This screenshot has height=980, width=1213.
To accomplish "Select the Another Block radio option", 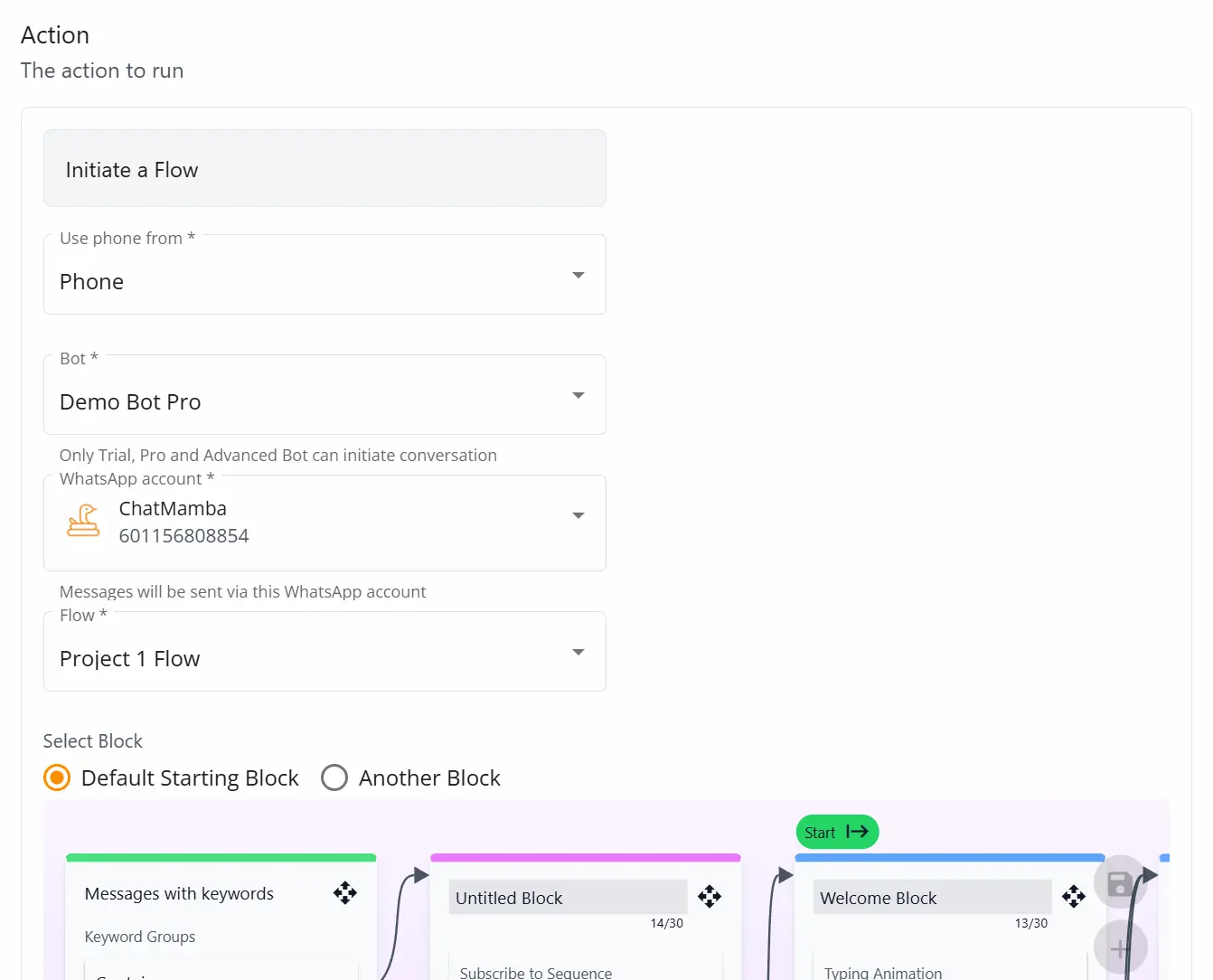I will click(x=334, y=777).
